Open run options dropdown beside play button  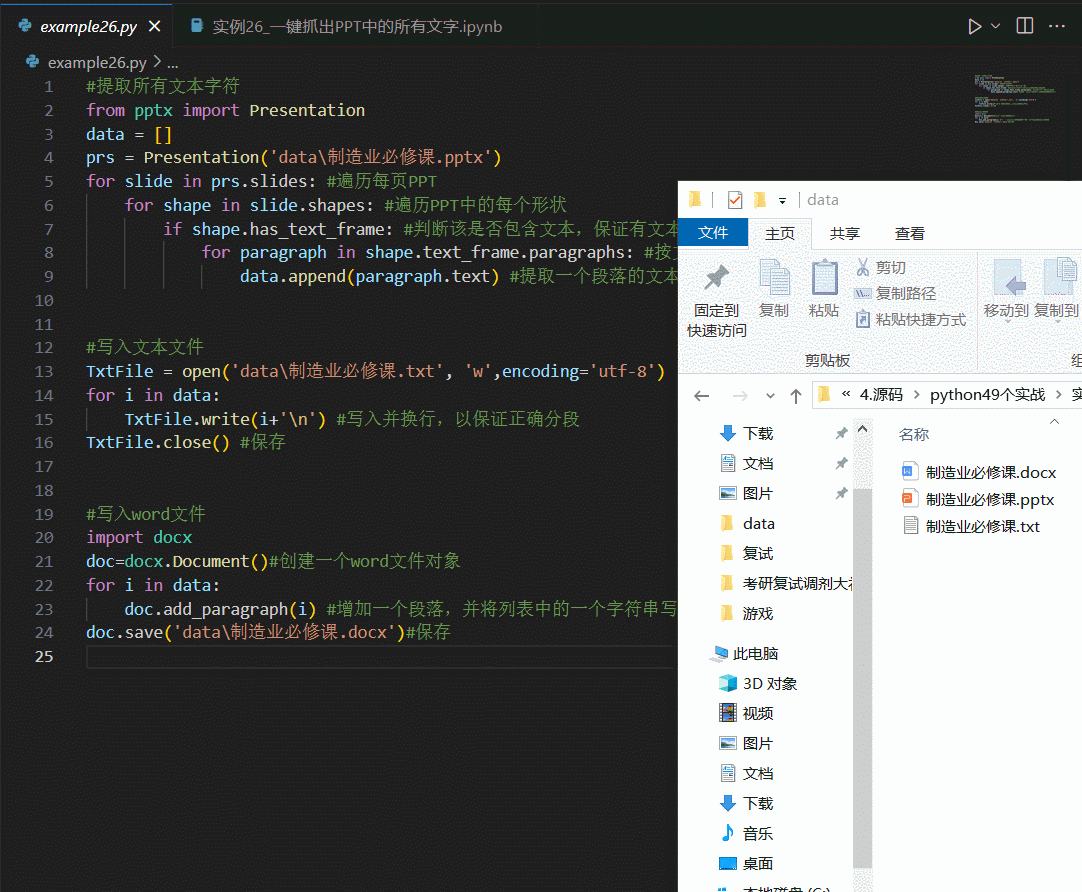click(x=995, y=26)
